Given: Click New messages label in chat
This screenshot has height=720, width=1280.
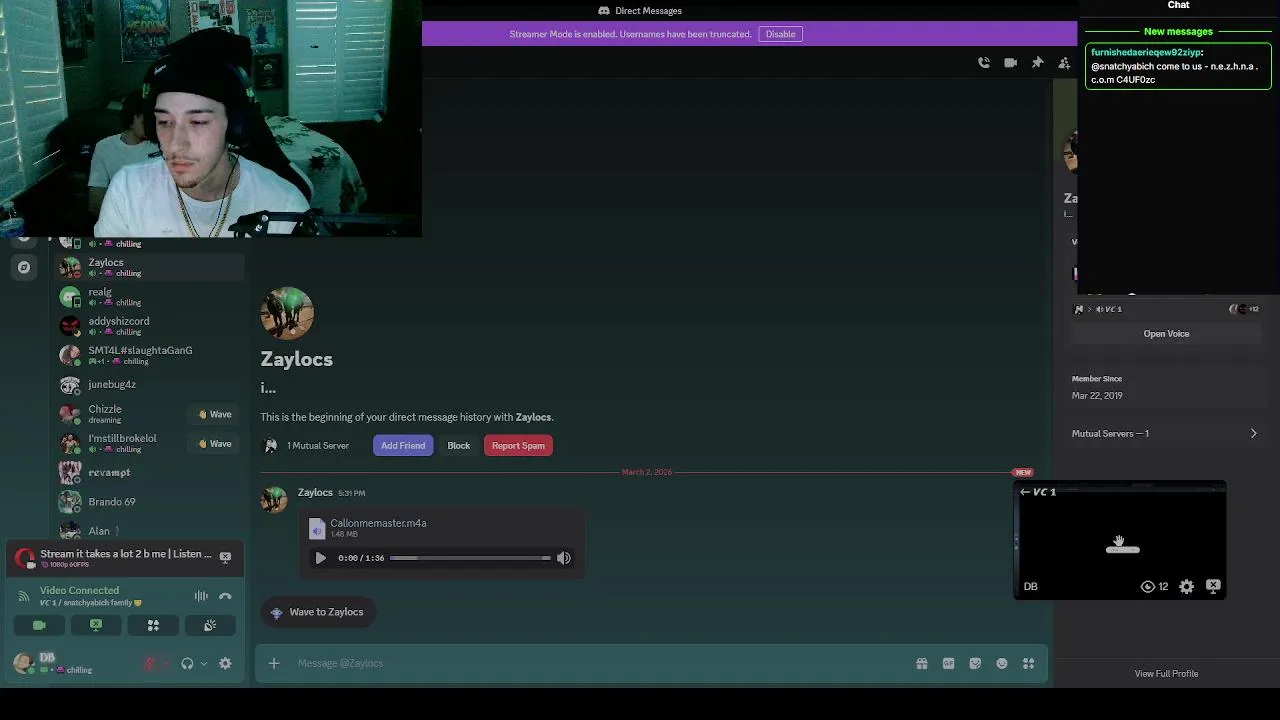Looking at the screenshot, I should [1178, 32].
